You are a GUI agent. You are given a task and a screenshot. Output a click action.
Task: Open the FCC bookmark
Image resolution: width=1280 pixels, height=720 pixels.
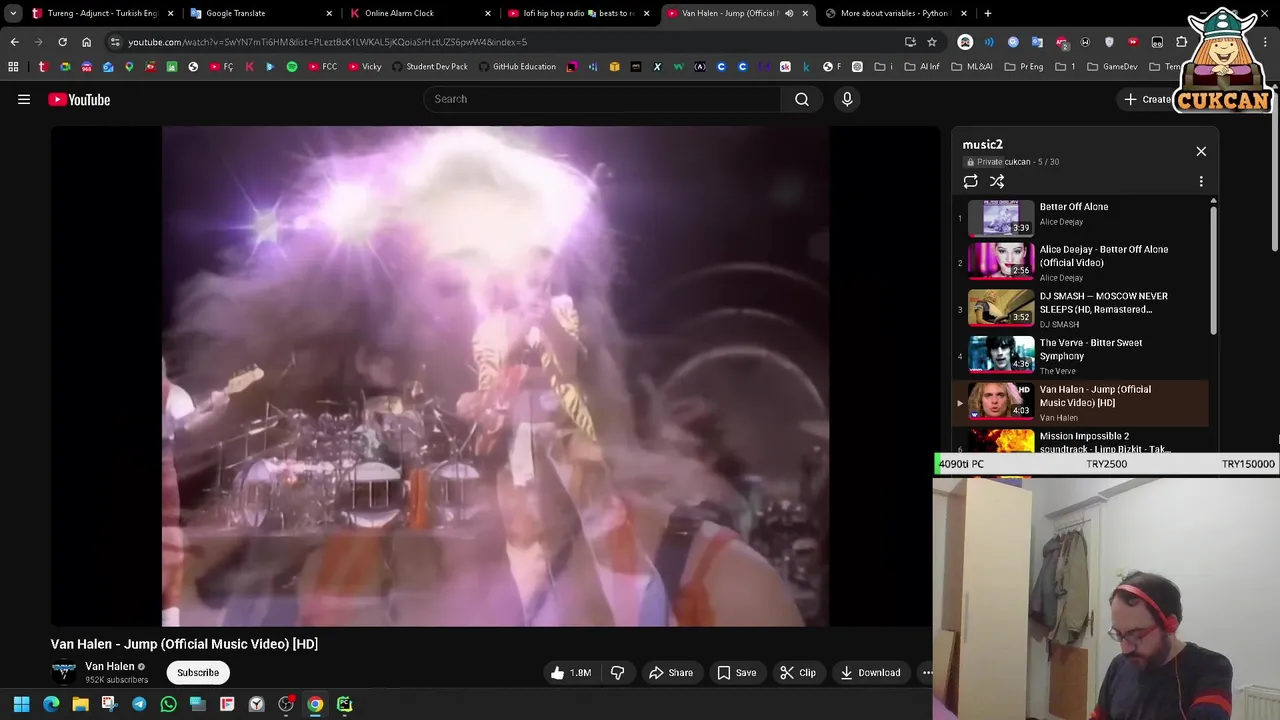click(x=323, y=67)
